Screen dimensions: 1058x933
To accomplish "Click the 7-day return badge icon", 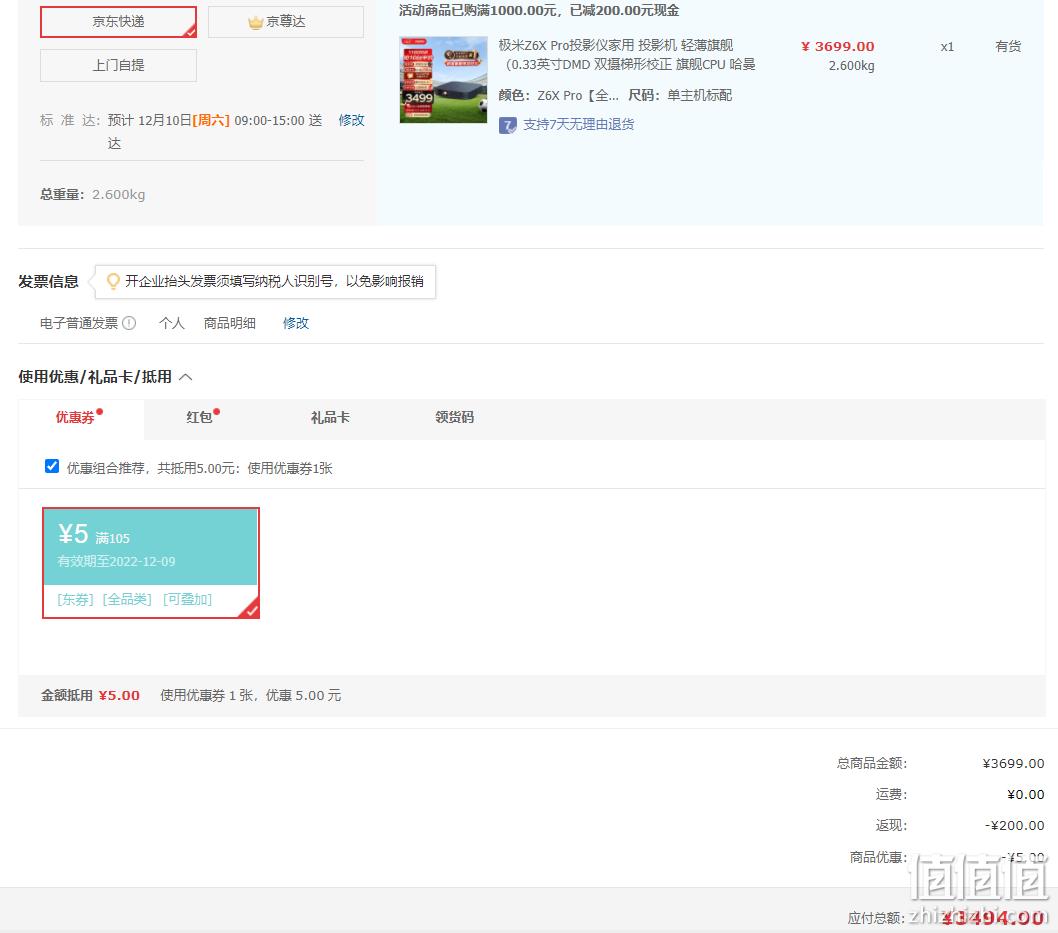I will click(507, 125).
